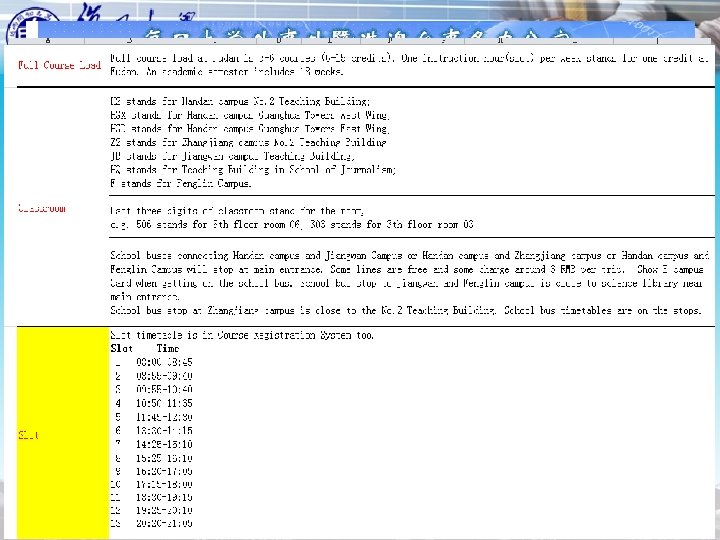The width and height of the screenshot is (720, 540).
Task: Select line 'F stands for Fenglin Campus'
Action: [x=181, y=184]
